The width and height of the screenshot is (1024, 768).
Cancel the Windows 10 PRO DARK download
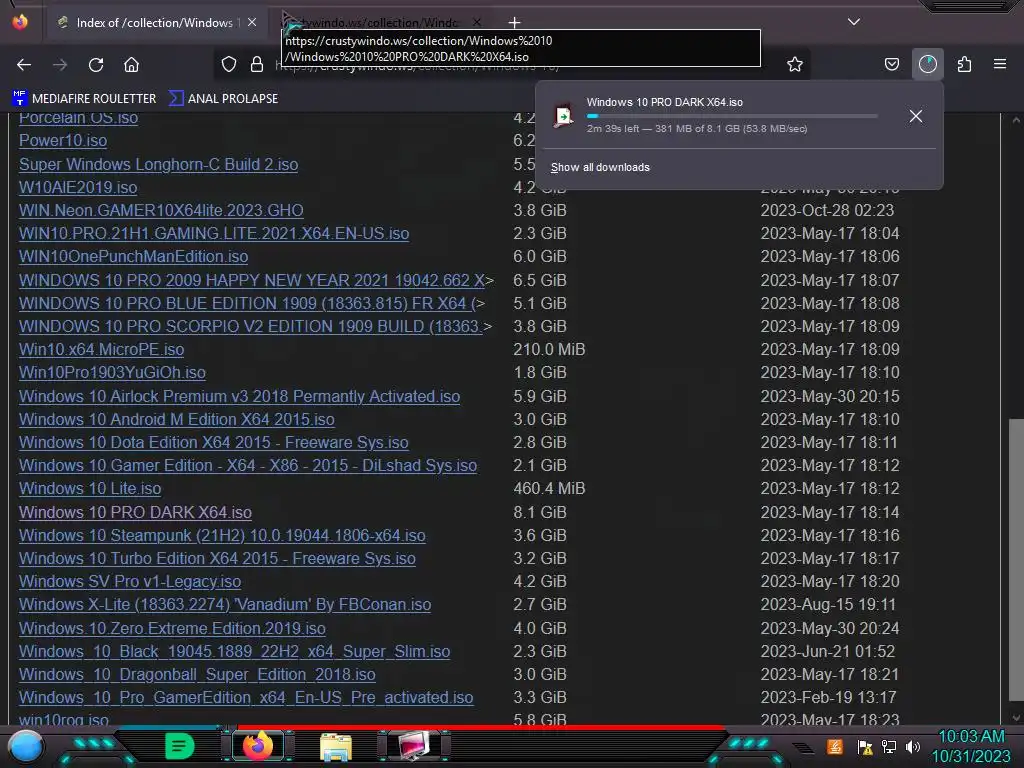916,116
